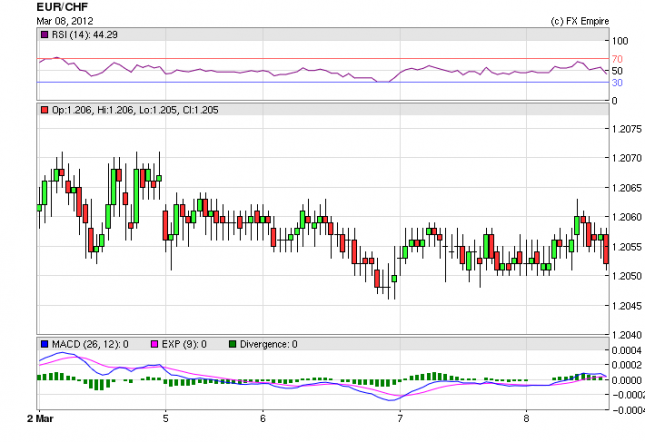Click the RSI (14): 44.29 label
Screen dimensions: 645x442
(x=84, y=35)
